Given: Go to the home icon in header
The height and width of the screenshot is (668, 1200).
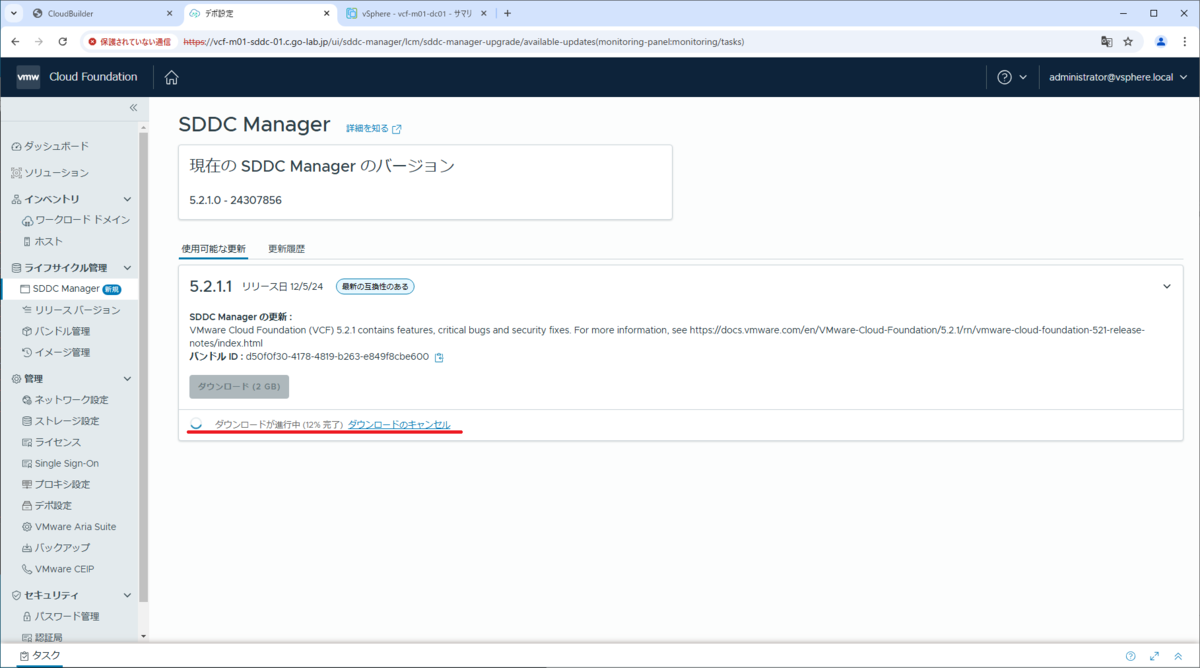Looking at the screenshot, I should click(171, 77).
